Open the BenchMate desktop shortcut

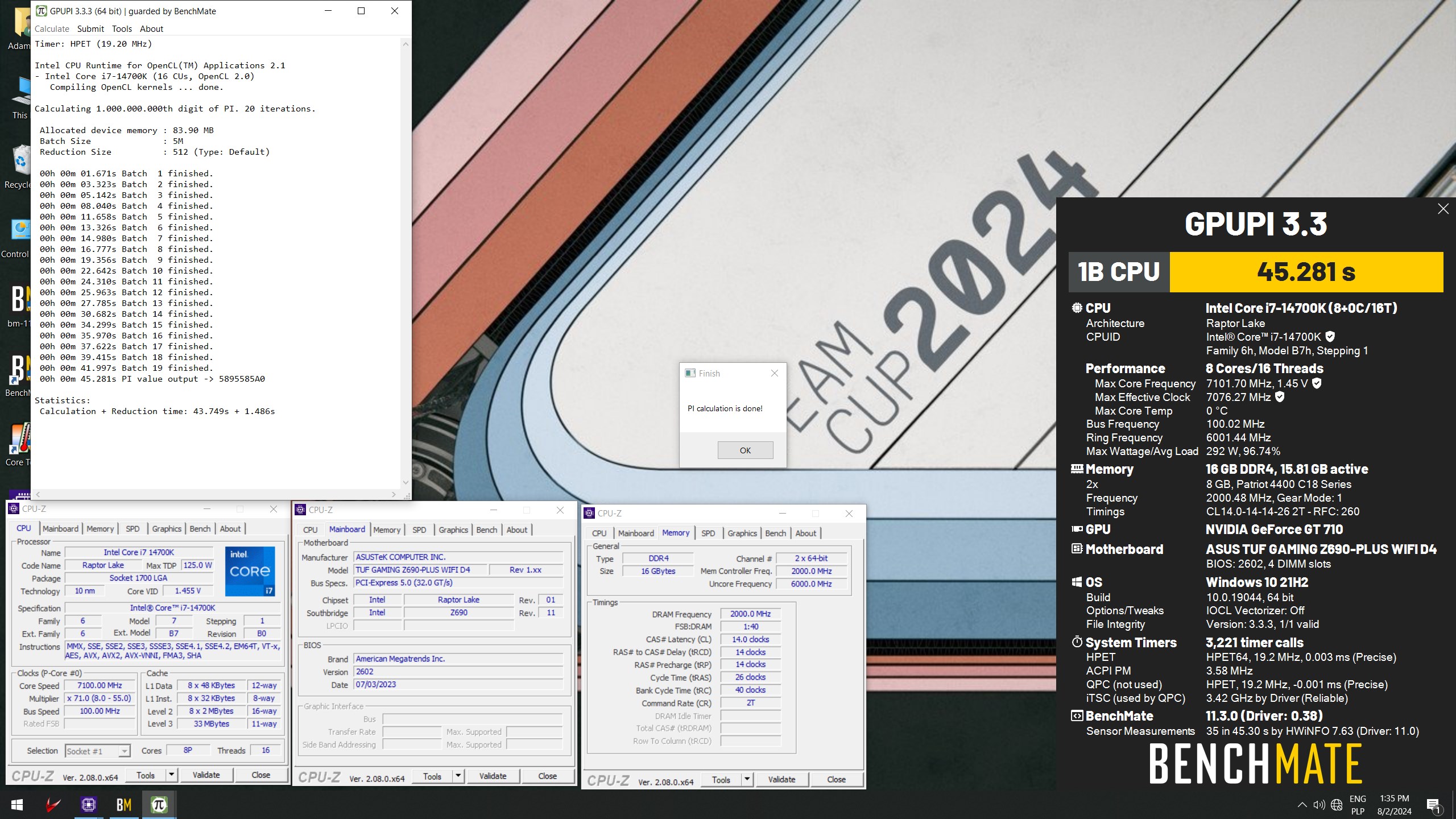pos(17,375)
